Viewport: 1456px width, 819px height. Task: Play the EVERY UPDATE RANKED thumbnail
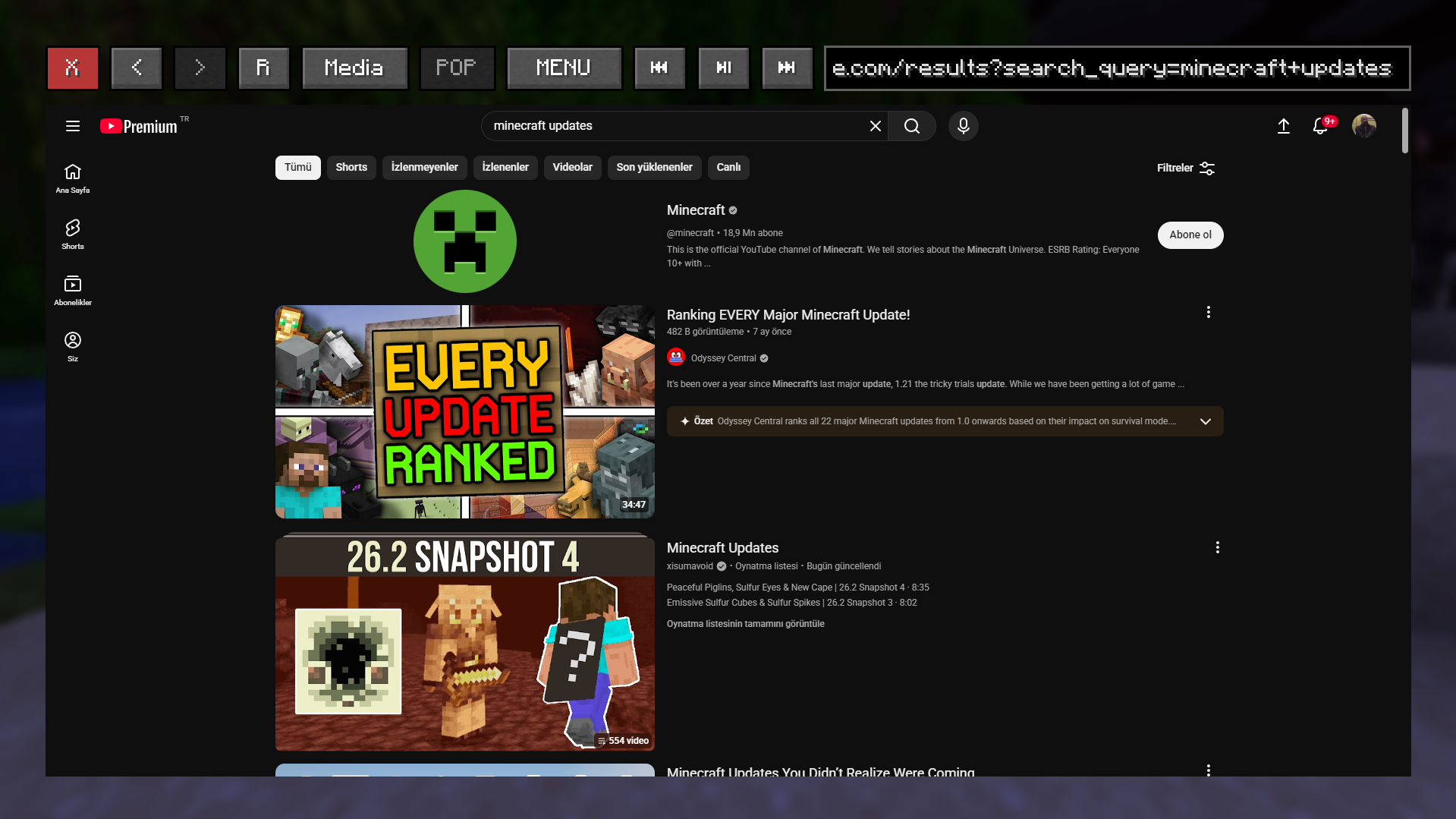tap(465, 412)
